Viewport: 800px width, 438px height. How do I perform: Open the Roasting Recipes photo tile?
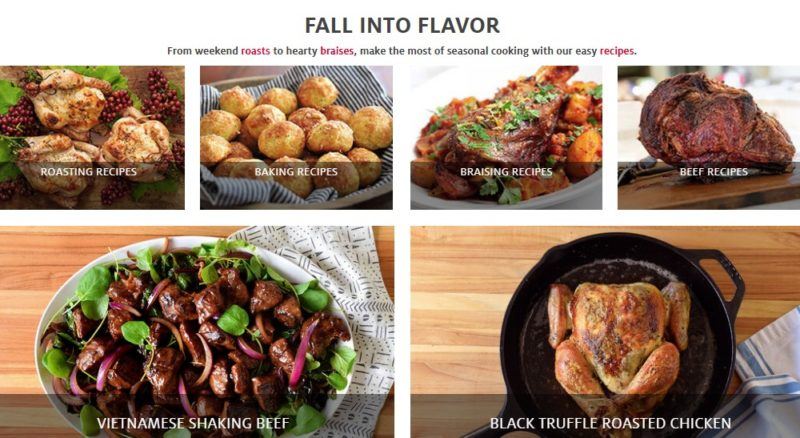[92, 137]
